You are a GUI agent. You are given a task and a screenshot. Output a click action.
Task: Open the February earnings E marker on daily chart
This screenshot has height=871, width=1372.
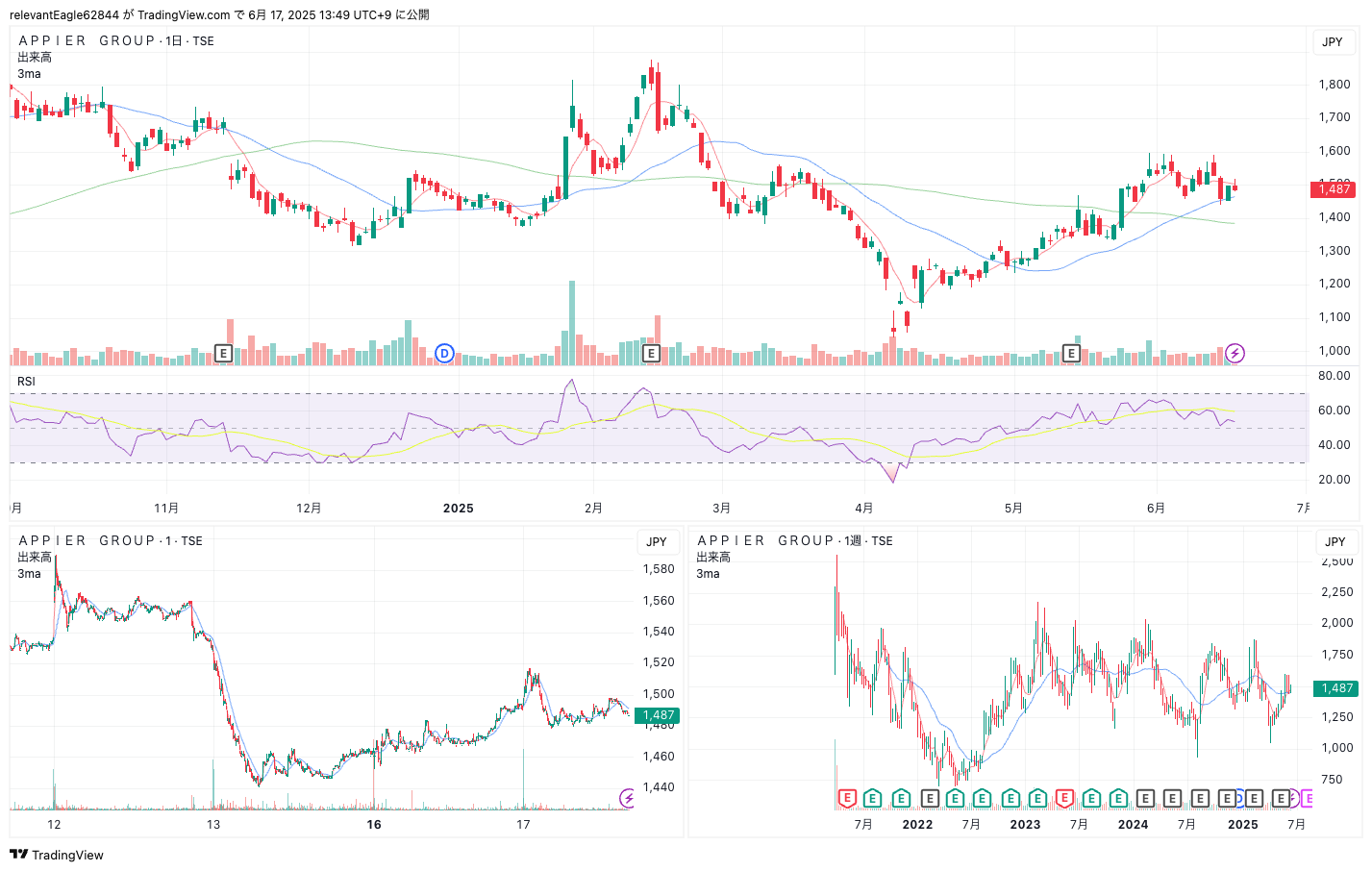point(651,353)
